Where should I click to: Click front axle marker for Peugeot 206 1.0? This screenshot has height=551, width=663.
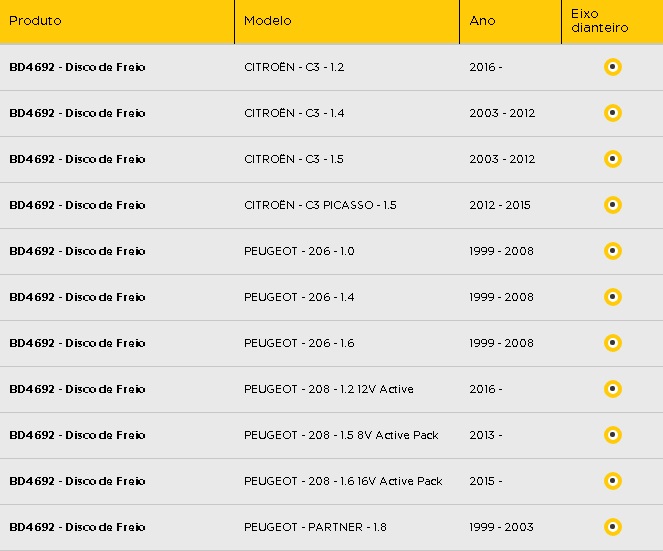point(613,251)
